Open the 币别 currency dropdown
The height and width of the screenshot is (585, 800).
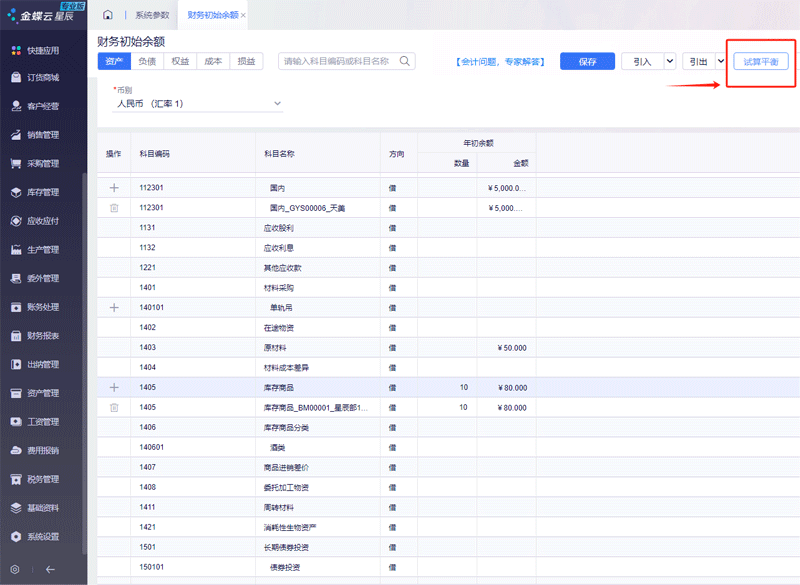pos(198,104)
